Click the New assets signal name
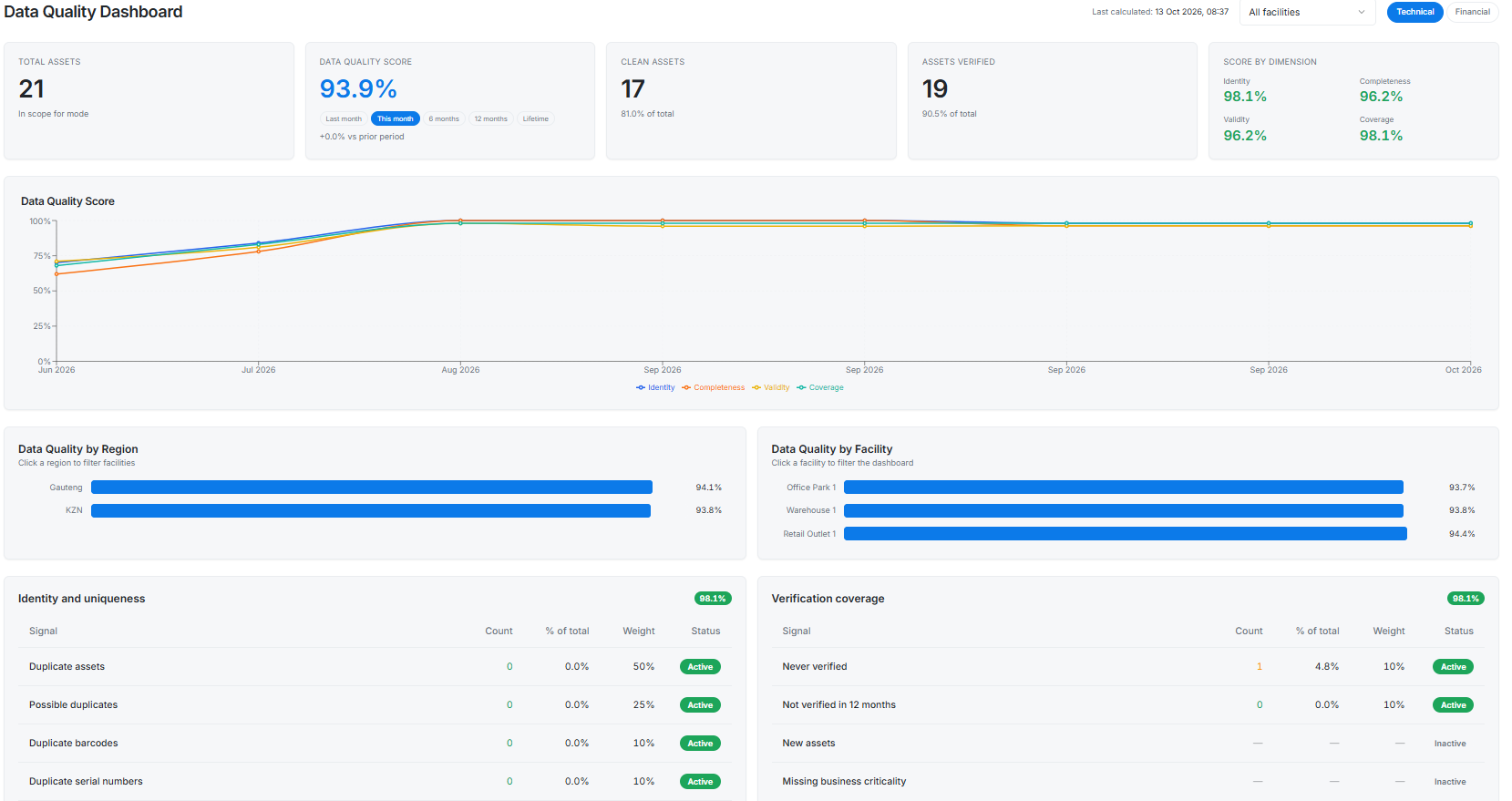The width and height of the screenshot is (1512, 801). (808, 744)
